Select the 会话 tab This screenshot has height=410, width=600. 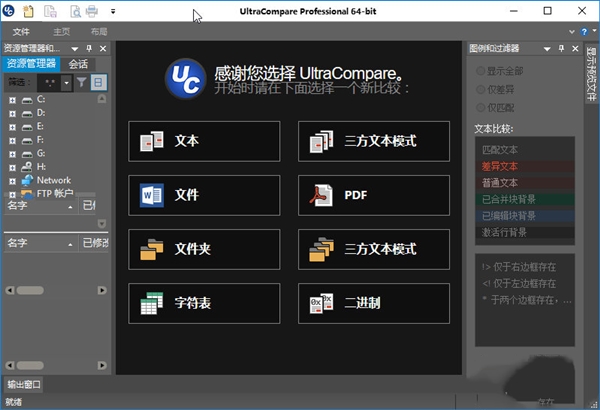(x=78, y=64)
